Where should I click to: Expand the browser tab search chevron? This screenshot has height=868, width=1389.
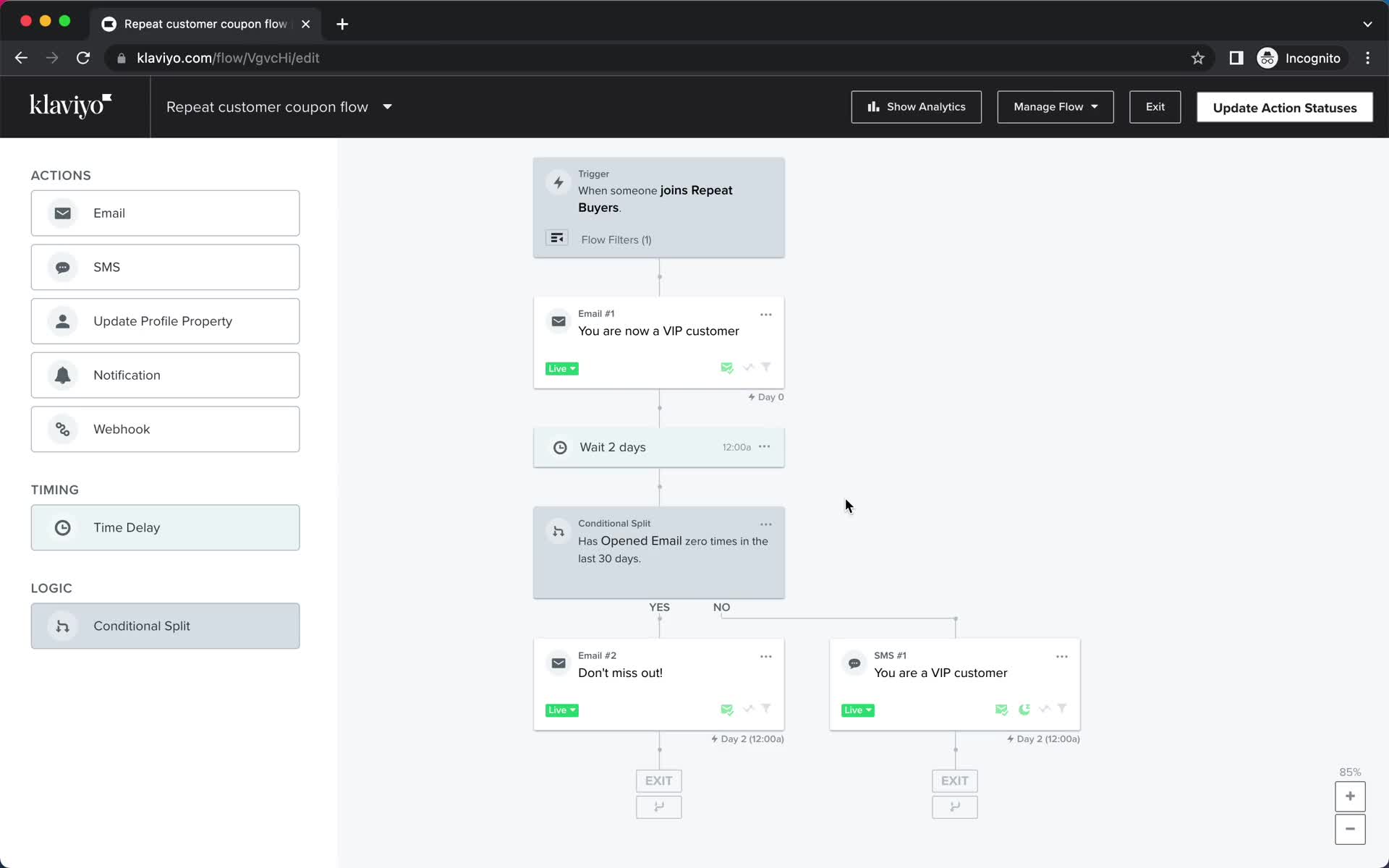pyautogui.click(x=1367, y=24)
